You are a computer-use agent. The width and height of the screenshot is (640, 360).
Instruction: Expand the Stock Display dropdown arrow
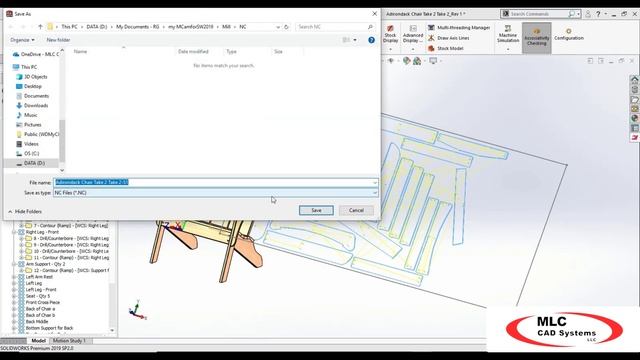coord(390,49)
